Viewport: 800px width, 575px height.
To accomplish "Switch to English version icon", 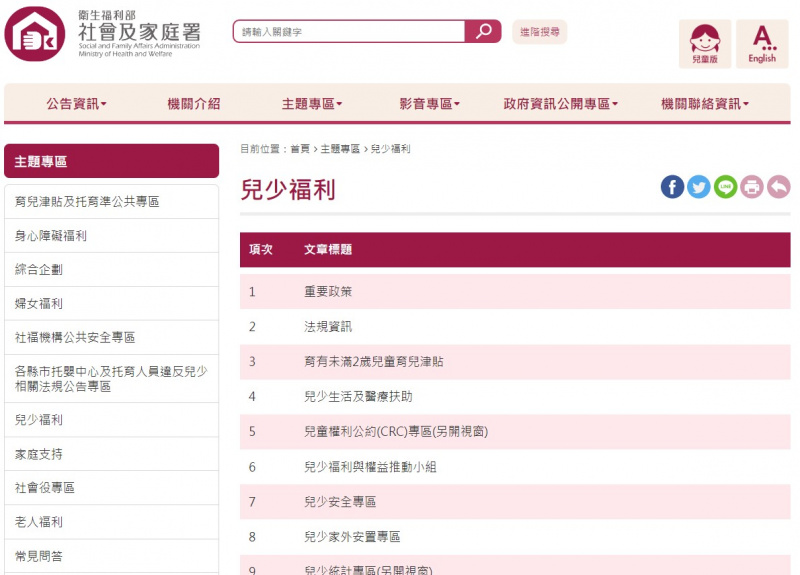I will [x=762, y=44].
